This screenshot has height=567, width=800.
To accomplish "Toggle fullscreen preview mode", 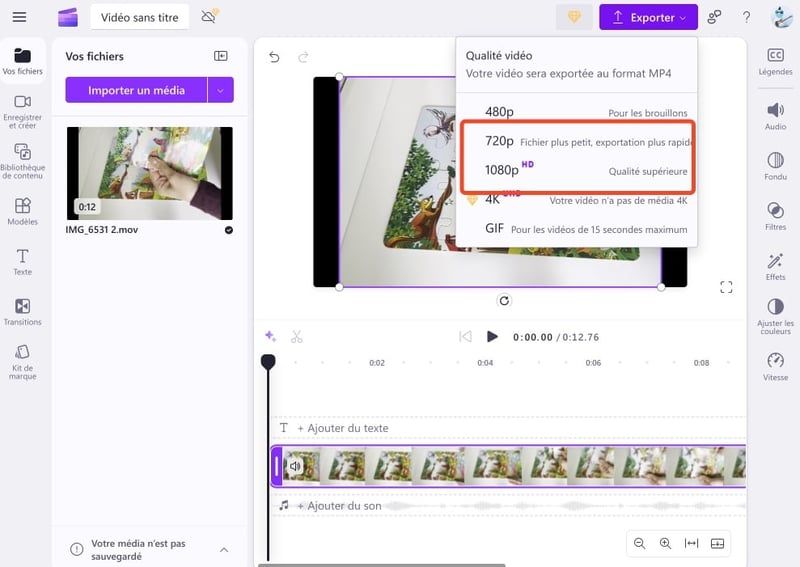I will pos(726,287).
